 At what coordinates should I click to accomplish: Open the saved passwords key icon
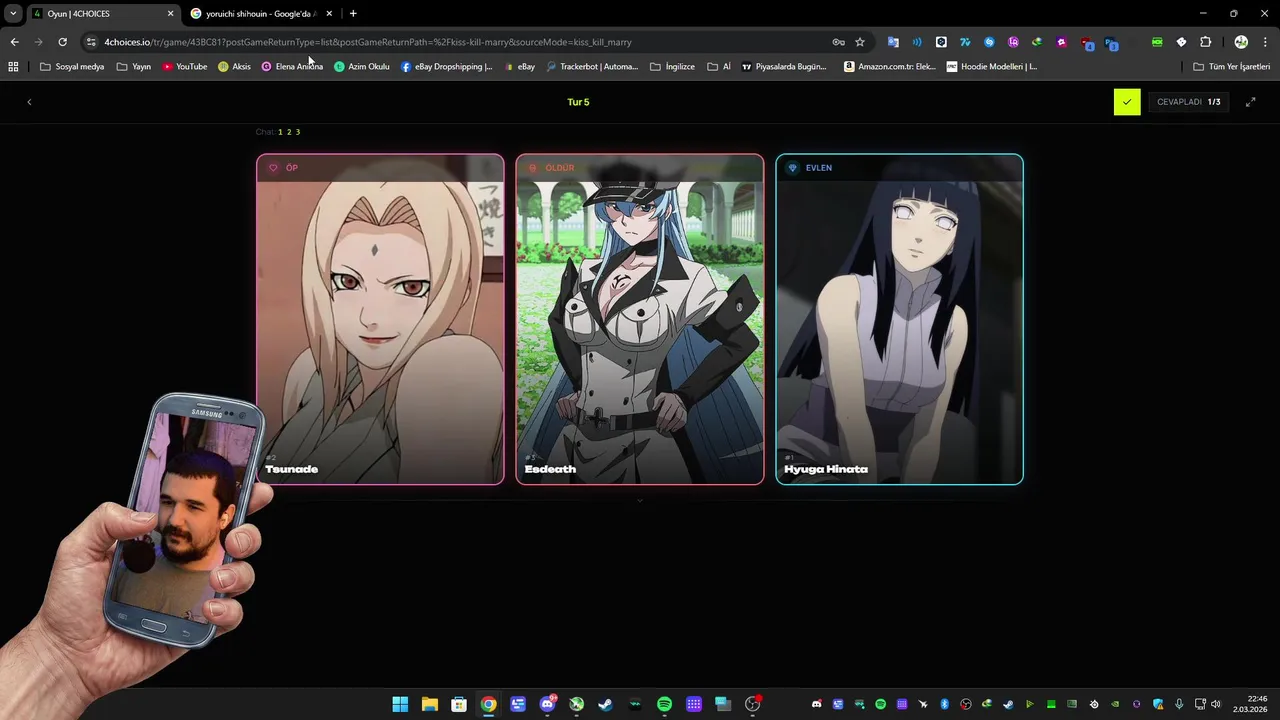coord(838,42)
